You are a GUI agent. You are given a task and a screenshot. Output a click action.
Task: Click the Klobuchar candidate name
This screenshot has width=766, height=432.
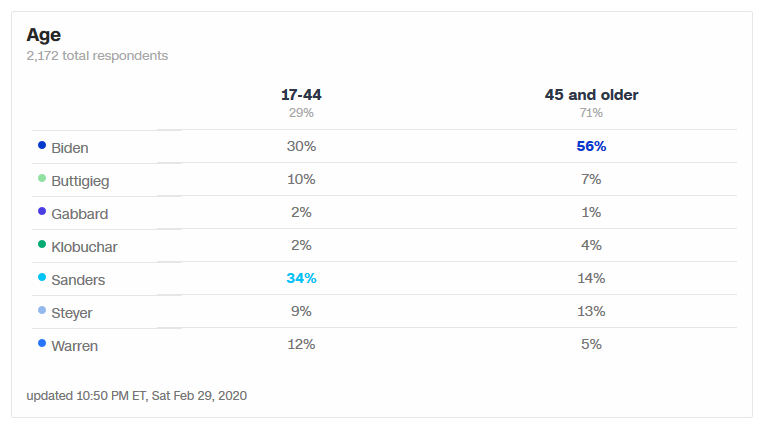click(85, 247)
